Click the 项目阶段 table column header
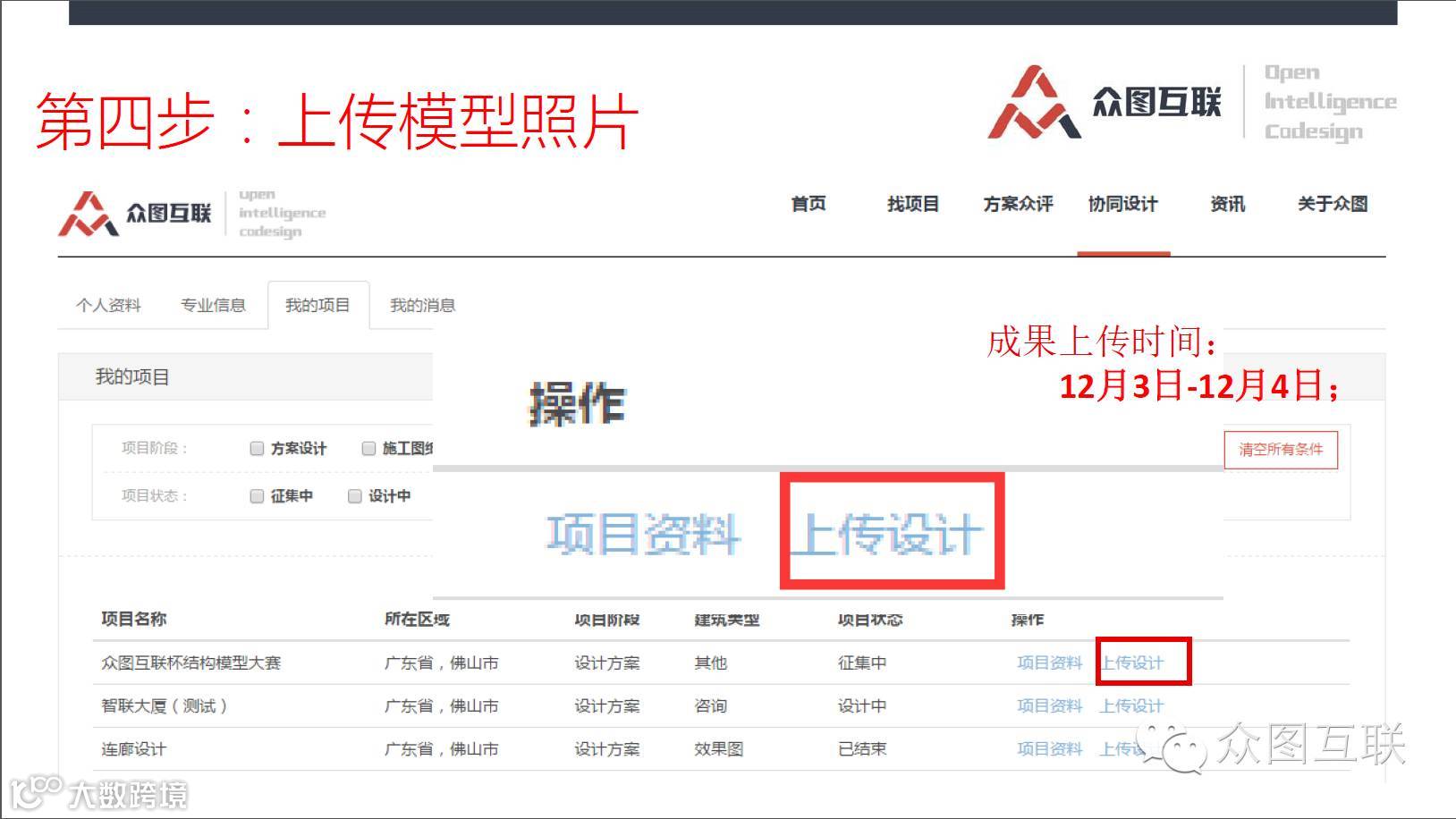 (607, 619)
